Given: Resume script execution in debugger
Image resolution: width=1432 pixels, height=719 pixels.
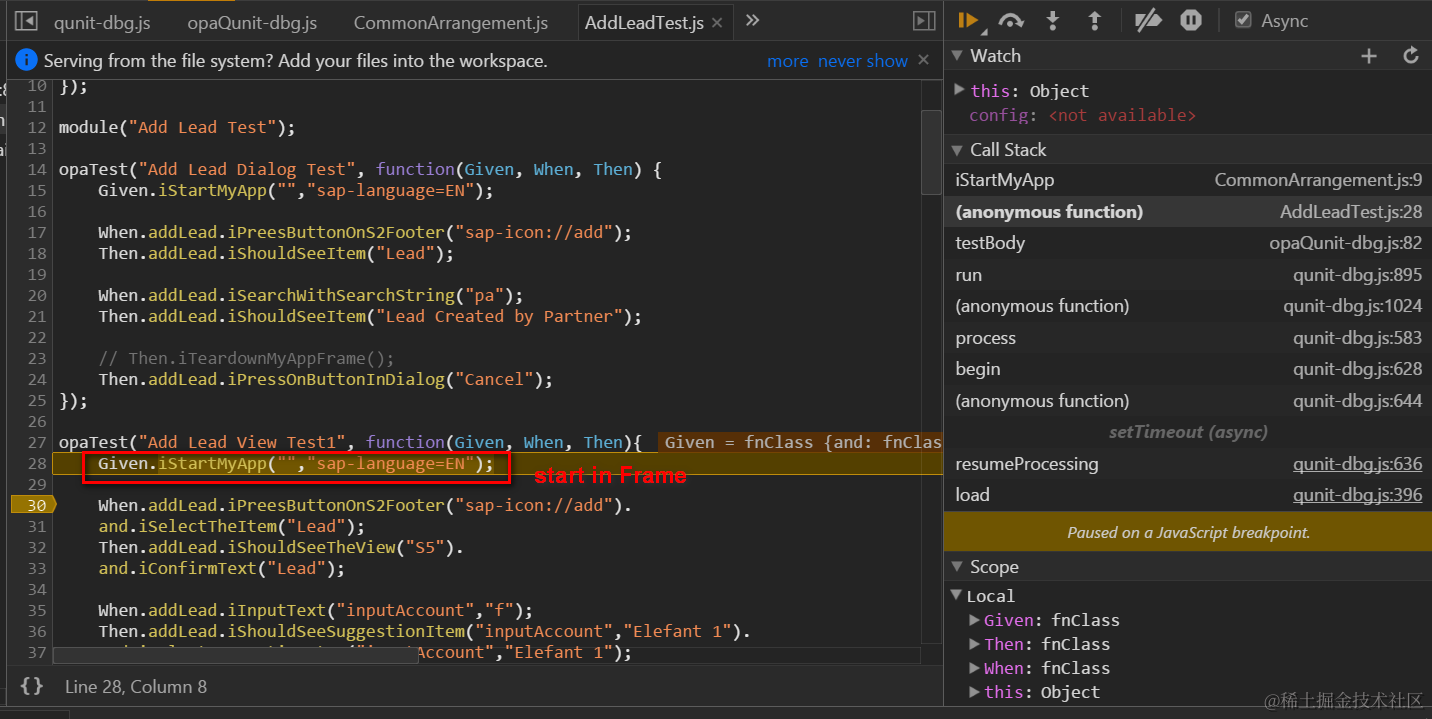Looking at the screenshot, I should (x=968, y=20).
